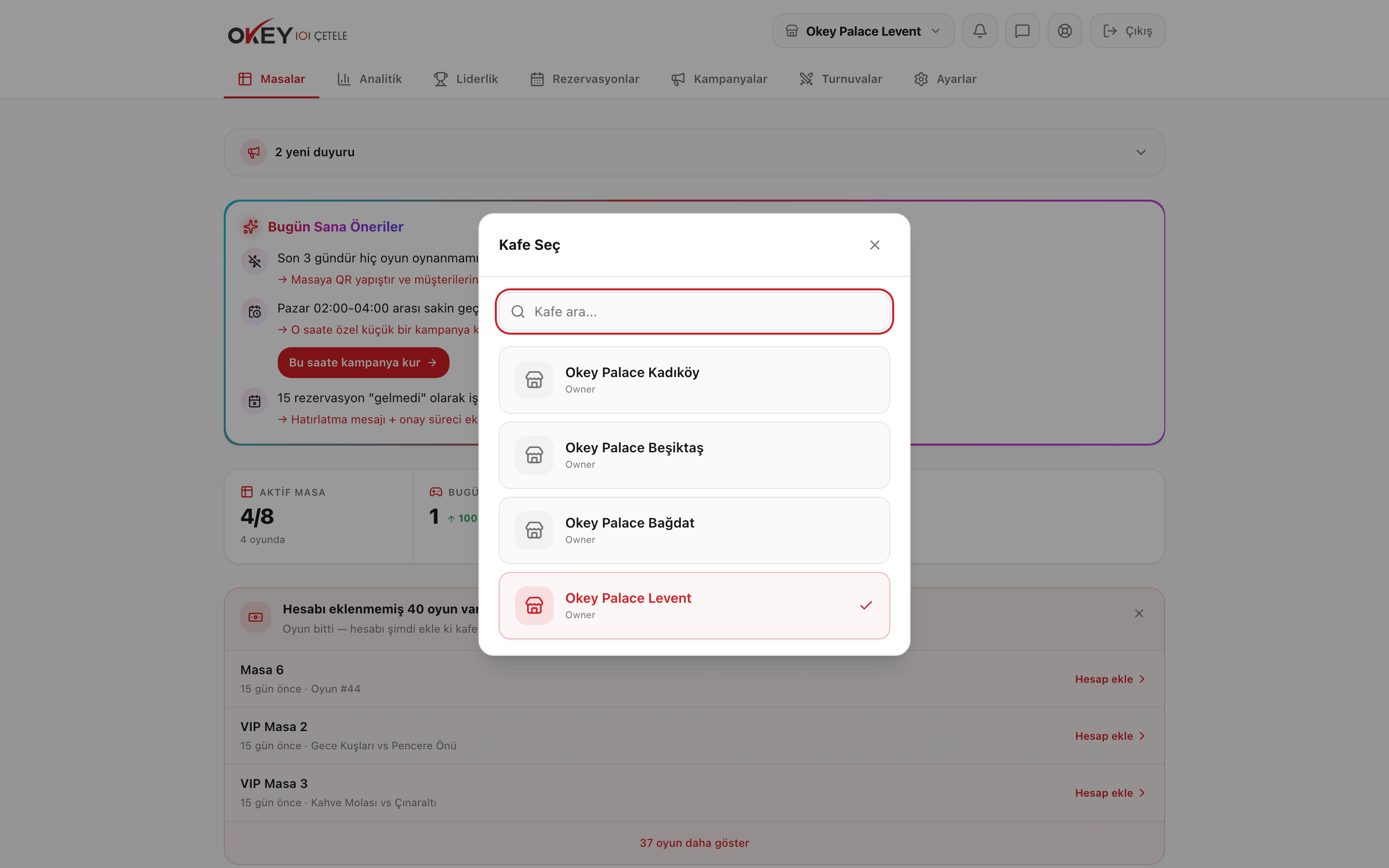
Task: Open the Analitik tab
Action: [369, 79]
